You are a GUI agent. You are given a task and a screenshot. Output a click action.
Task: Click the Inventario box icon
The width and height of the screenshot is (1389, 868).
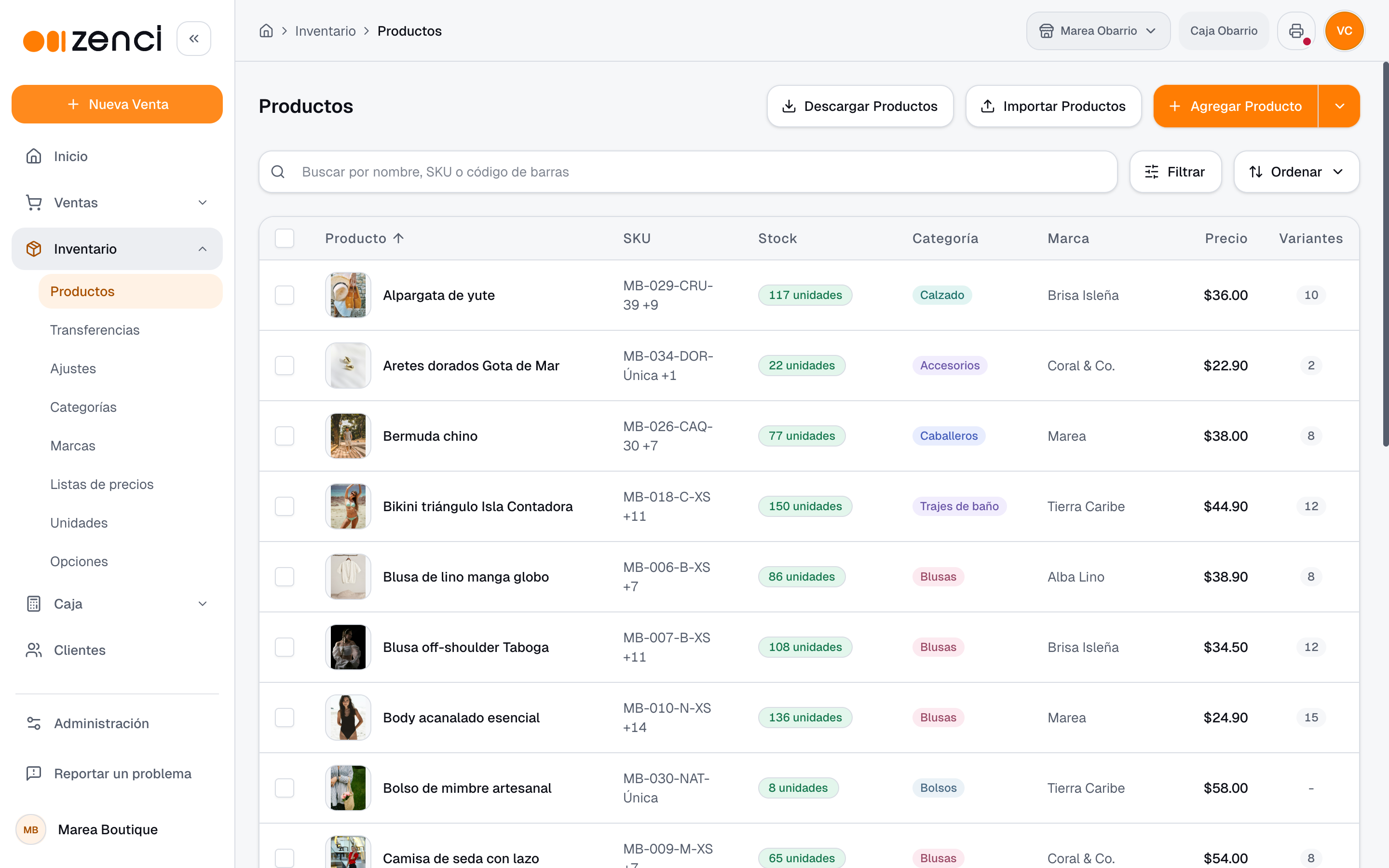pyautogui.click(x=34, y=248)
